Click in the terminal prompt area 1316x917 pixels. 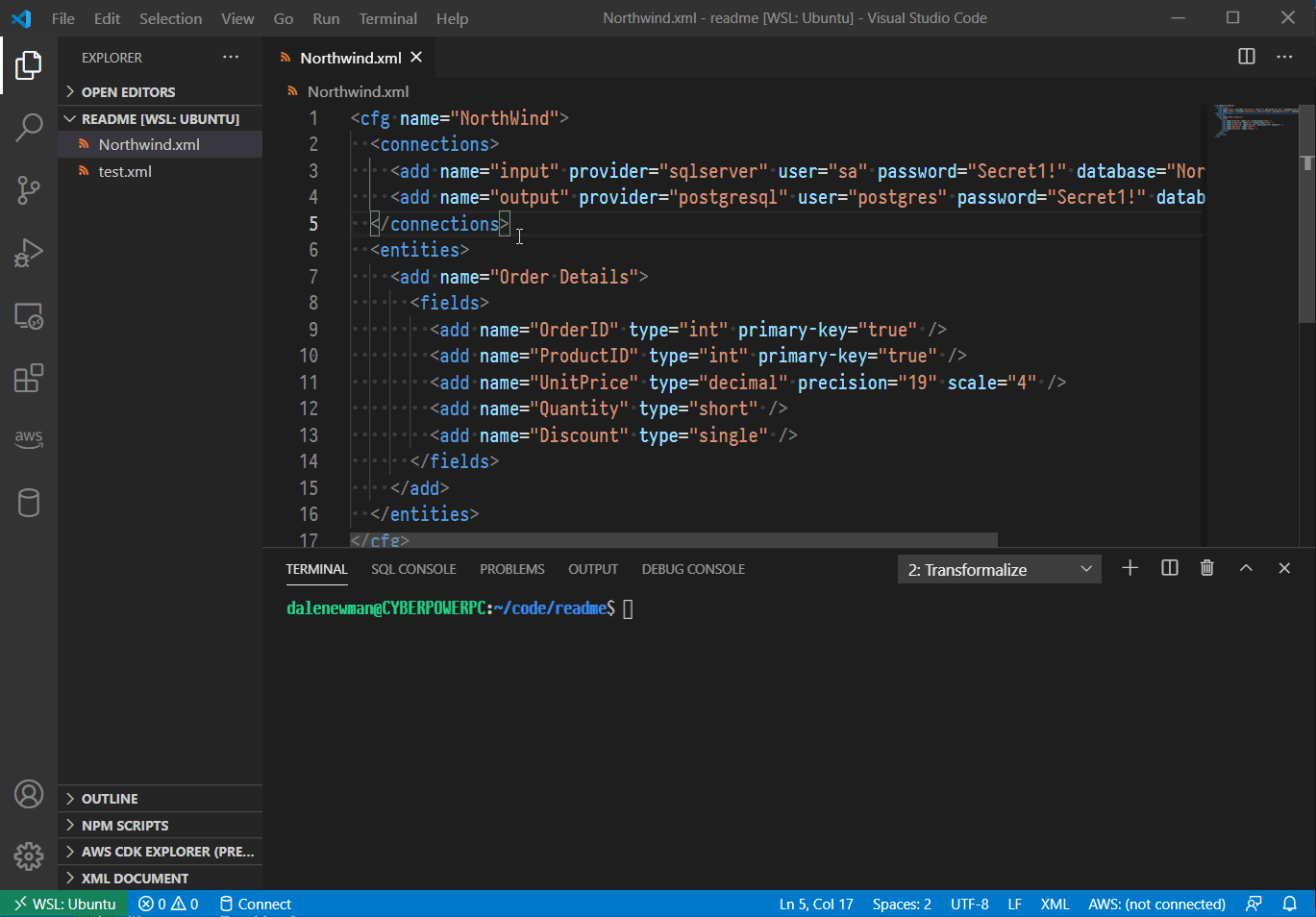click(628, 608)
